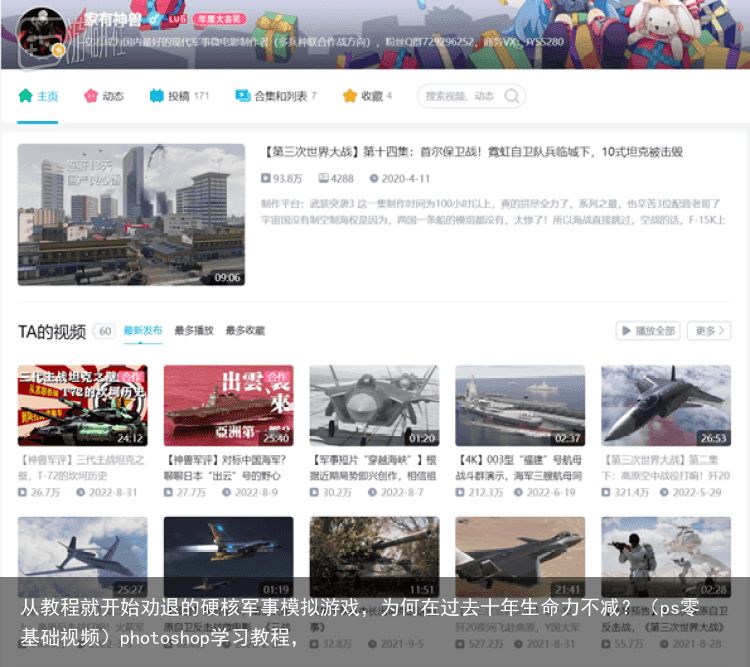Click the magnifier search icon

(512, 96)
